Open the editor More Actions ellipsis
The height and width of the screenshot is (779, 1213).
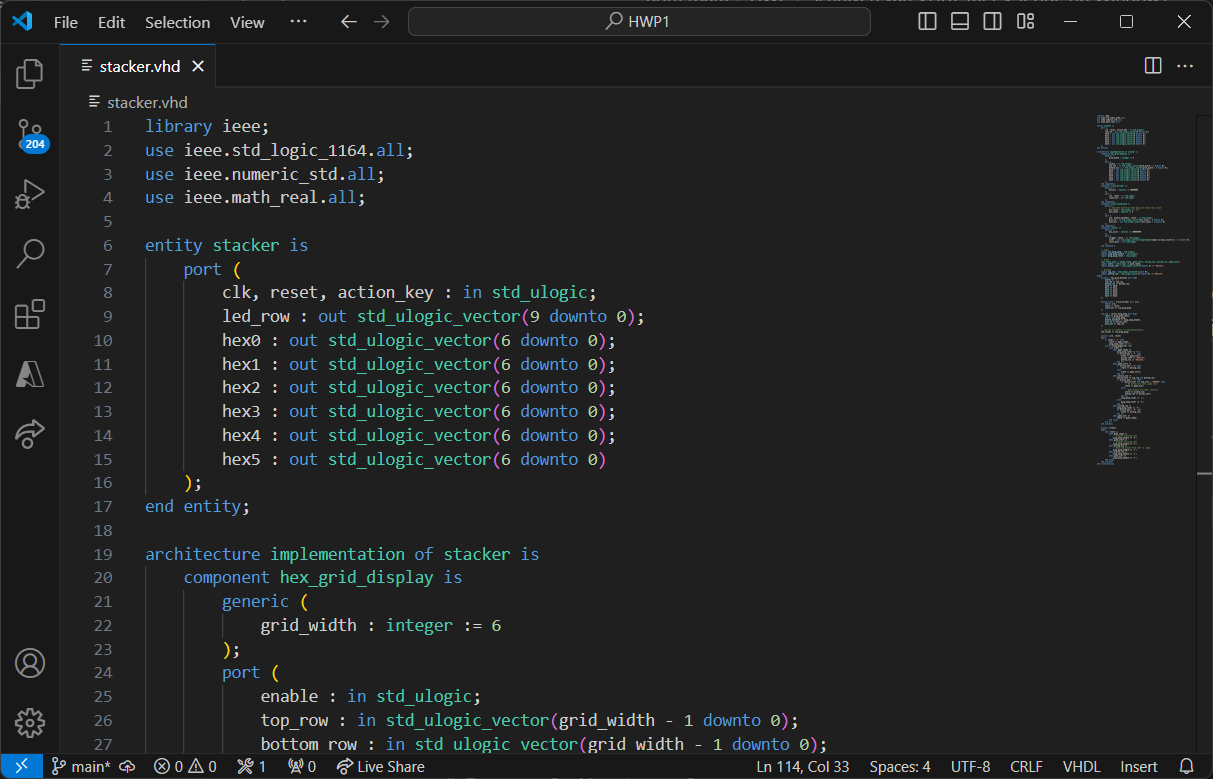[1185, 66]
